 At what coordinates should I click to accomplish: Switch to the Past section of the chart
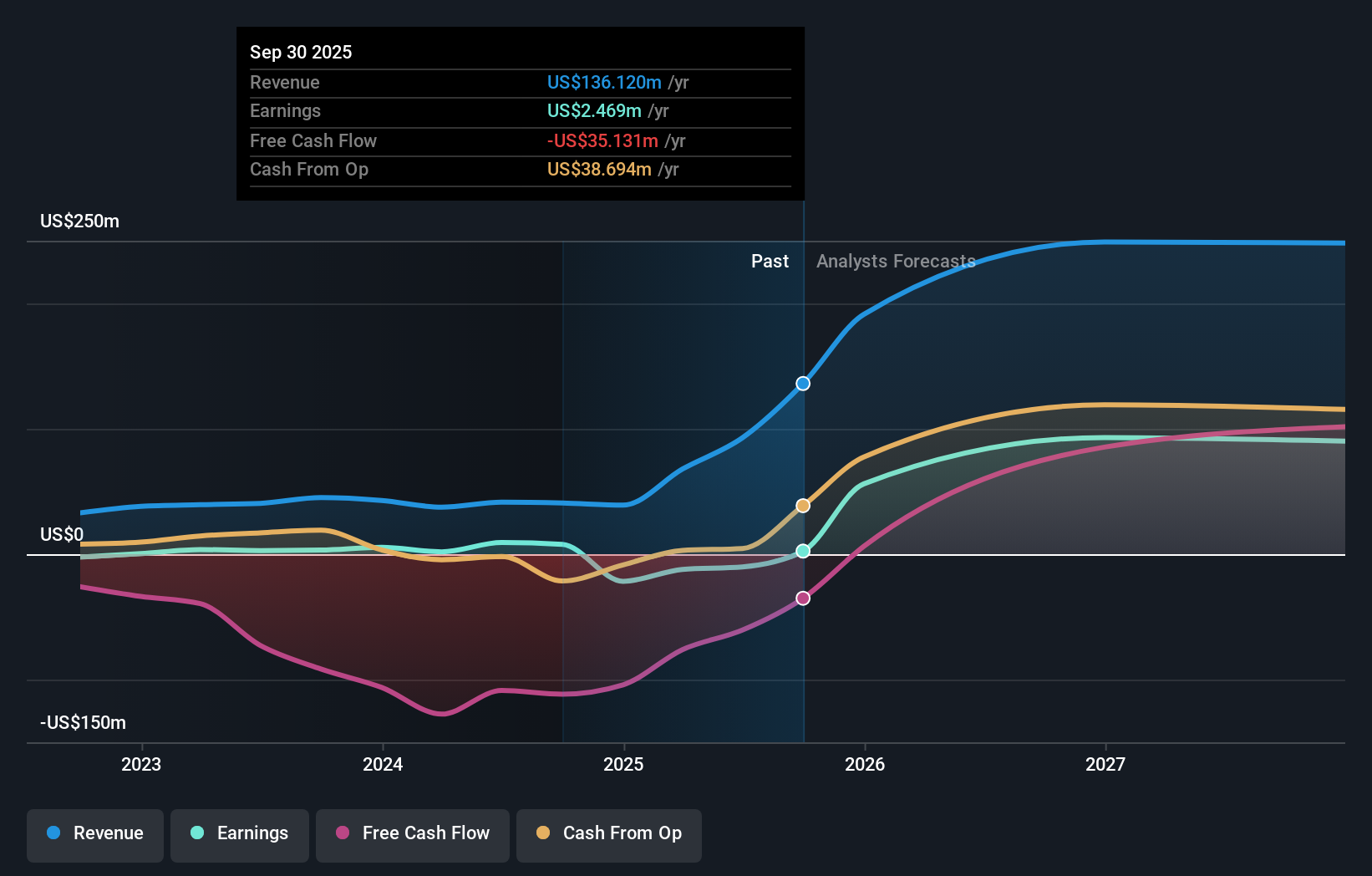pyautogui.click(x=770, y=262)
